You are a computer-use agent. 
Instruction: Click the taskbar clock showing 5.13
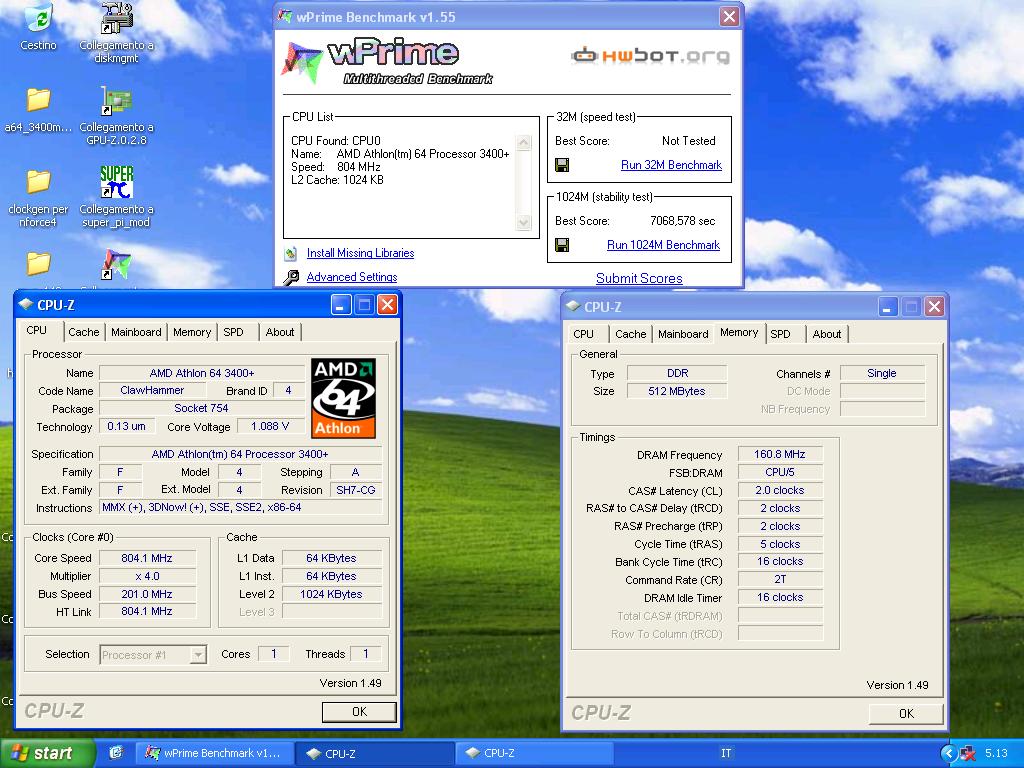pos(997,753)
